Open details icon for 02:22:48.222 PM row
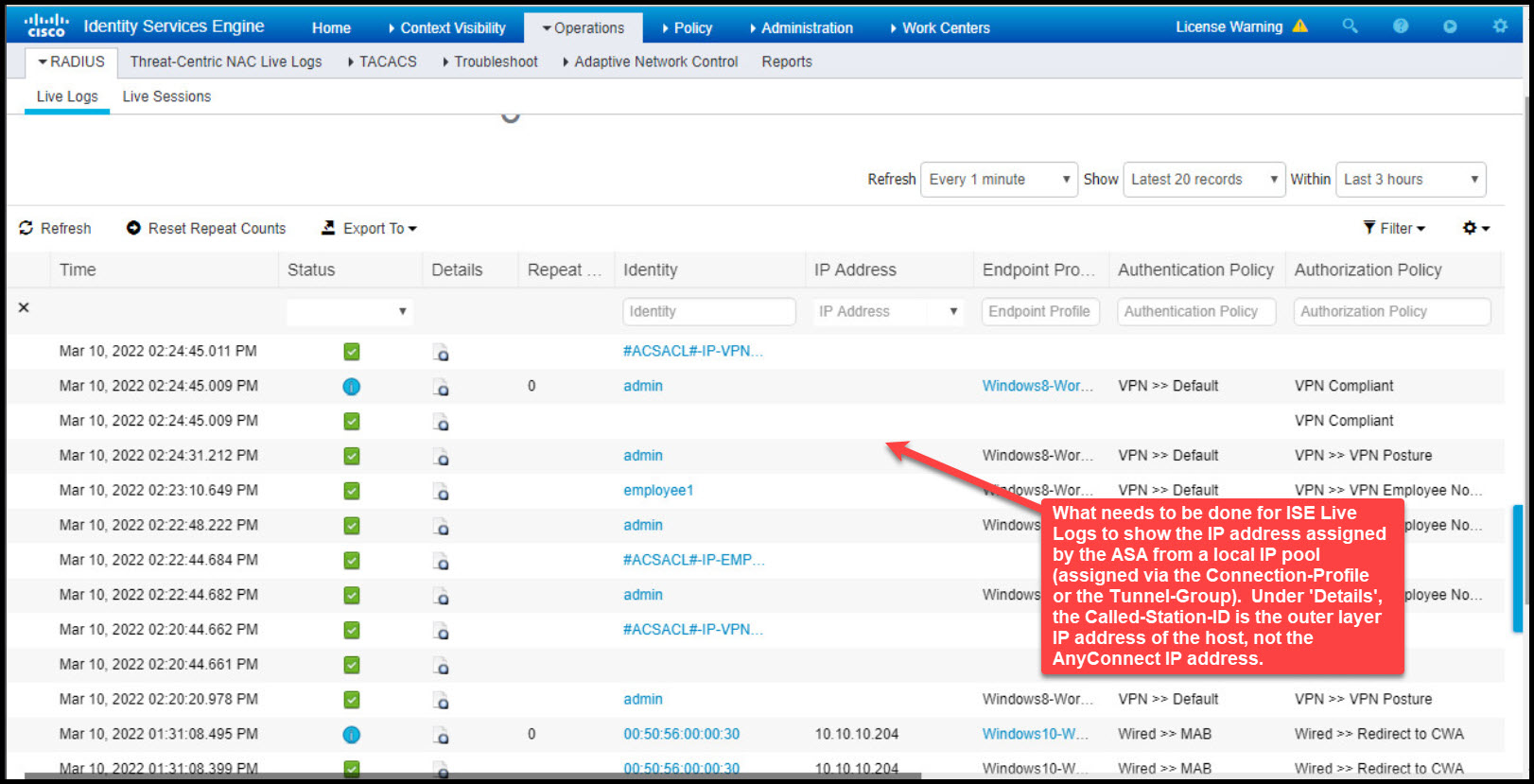Image resolution: width=1534 pixels, height=784 pixels. (x=441, y=527)
